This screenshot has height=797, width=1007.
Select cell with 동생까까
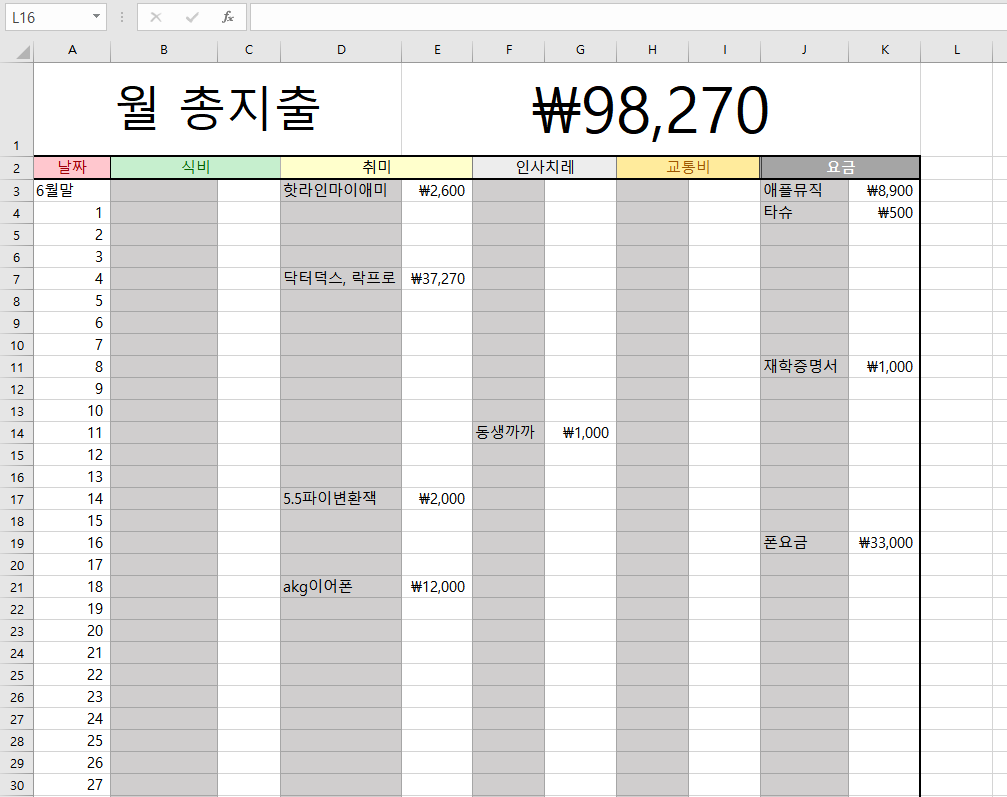509,433
